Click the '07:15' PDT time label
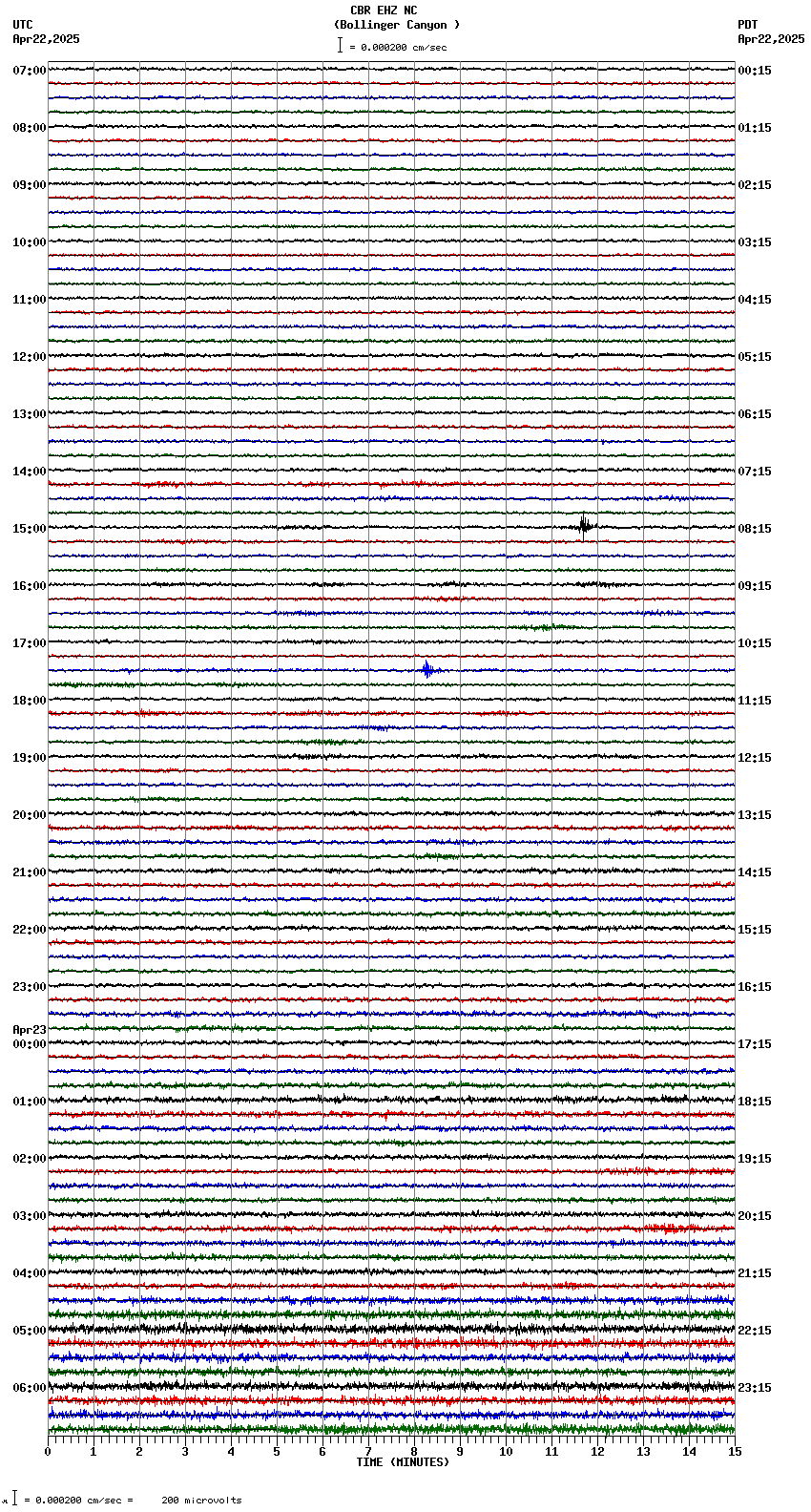This screenshot has width=811, height=1512. (x=755, y=472)
